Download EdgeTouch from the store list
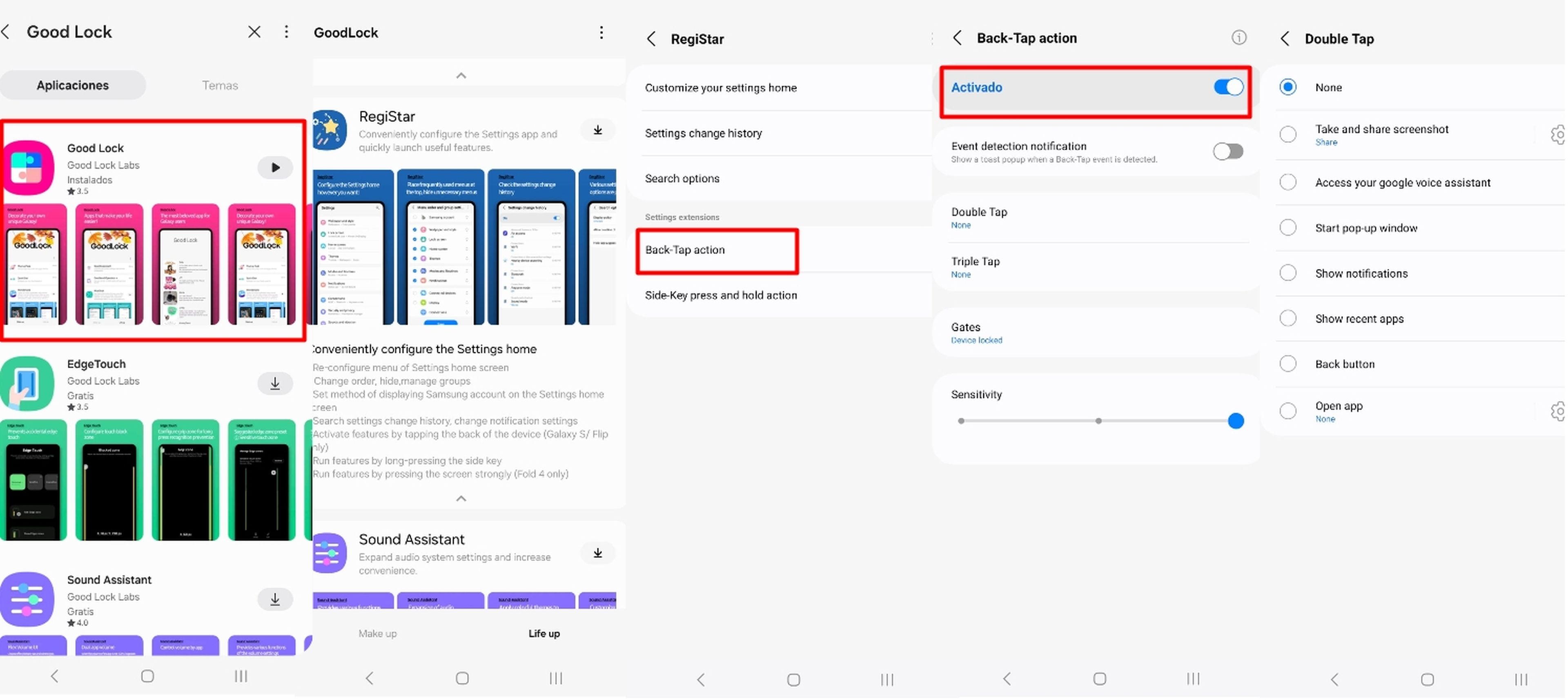Image resolution: width=1568 pixels, height=700 pixels. (x=275, y=384)
